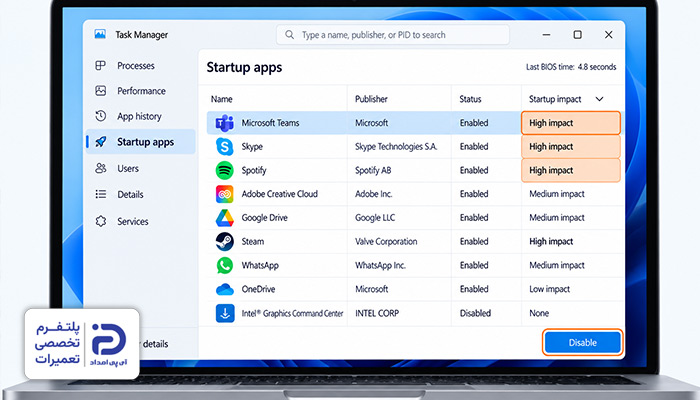Select the WhatsApp row name
The height and width of the screenshot is (400, 700).
pyautogui.click(x=260, y=265)
